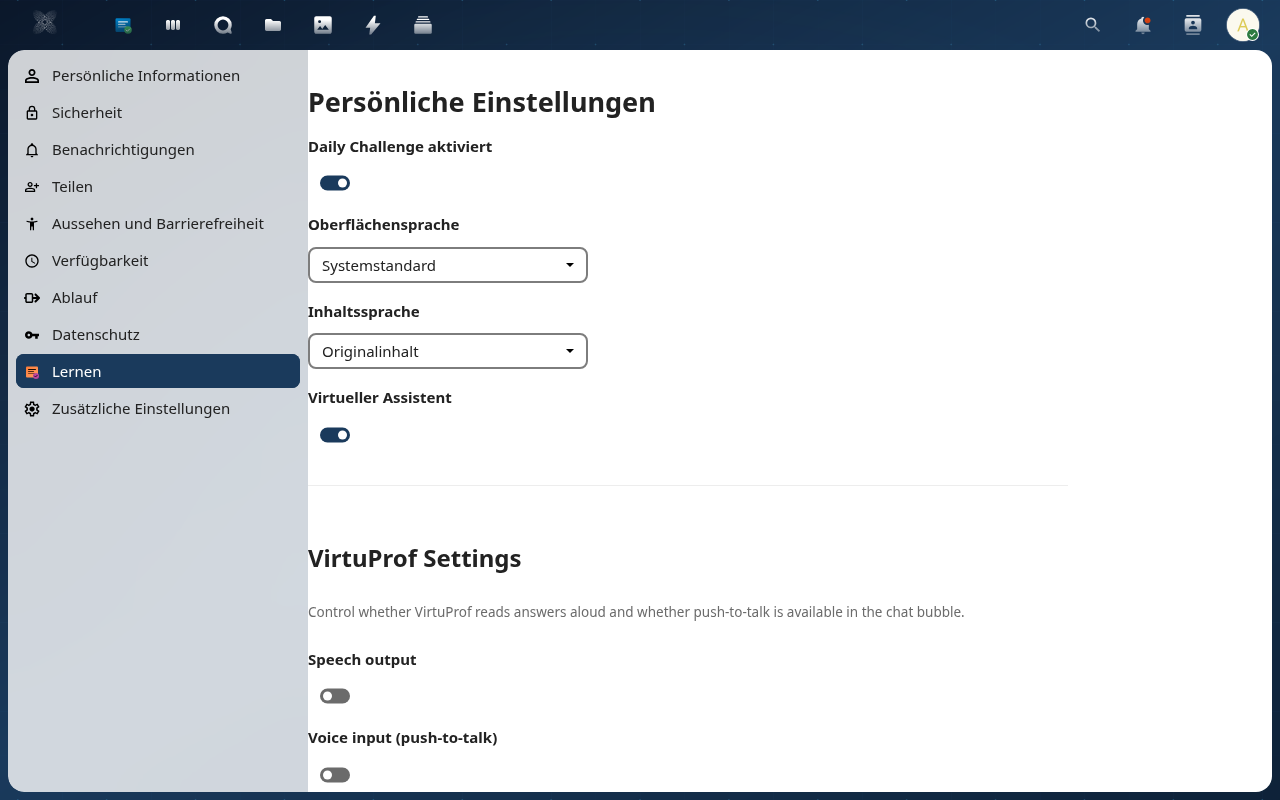Open the Activity lightning icon
Viewport: 1280px width, 800px height.
coord(372,25)
